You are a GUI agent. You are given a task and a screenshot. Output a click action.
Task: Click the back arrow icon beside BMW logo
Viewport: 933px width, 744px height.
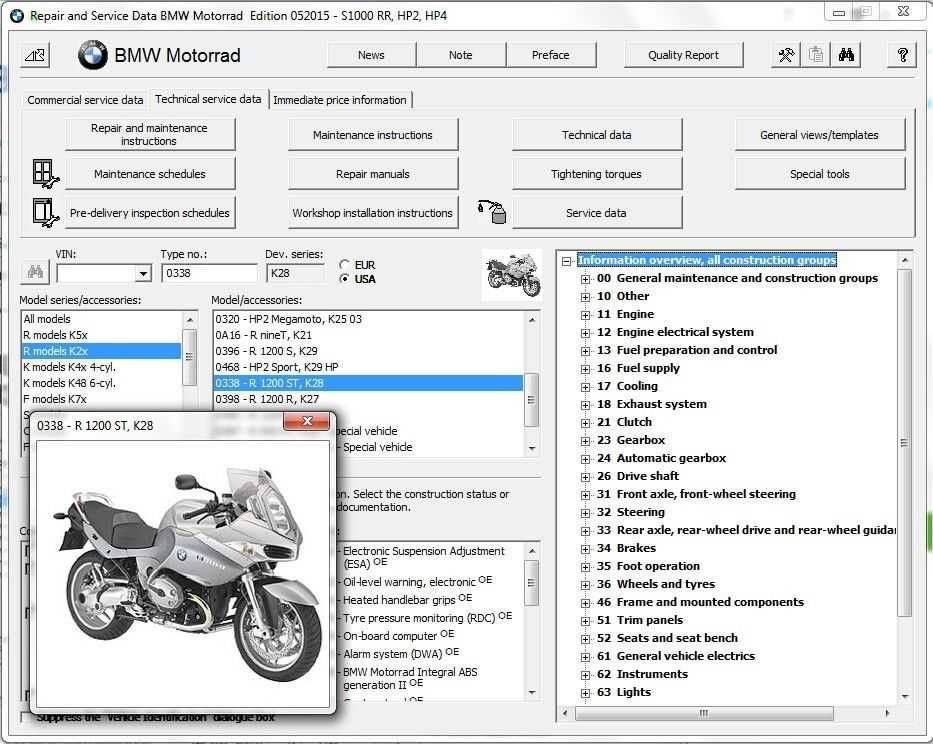pyautogui.click(x=35, y=55)
